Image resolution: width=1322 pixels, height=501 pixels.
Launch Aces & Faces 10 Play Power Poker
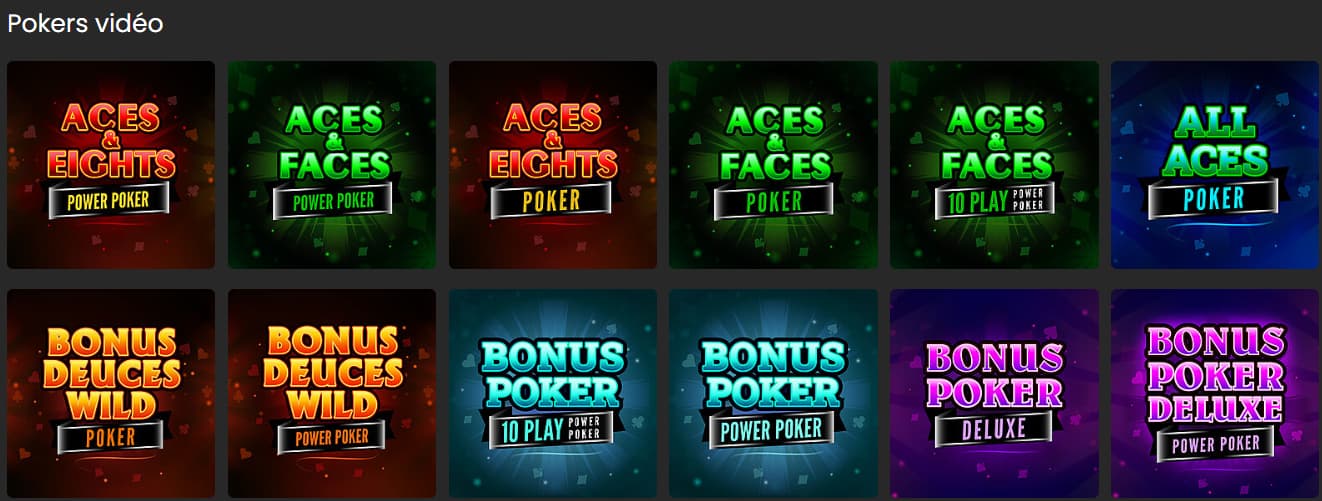994,165
